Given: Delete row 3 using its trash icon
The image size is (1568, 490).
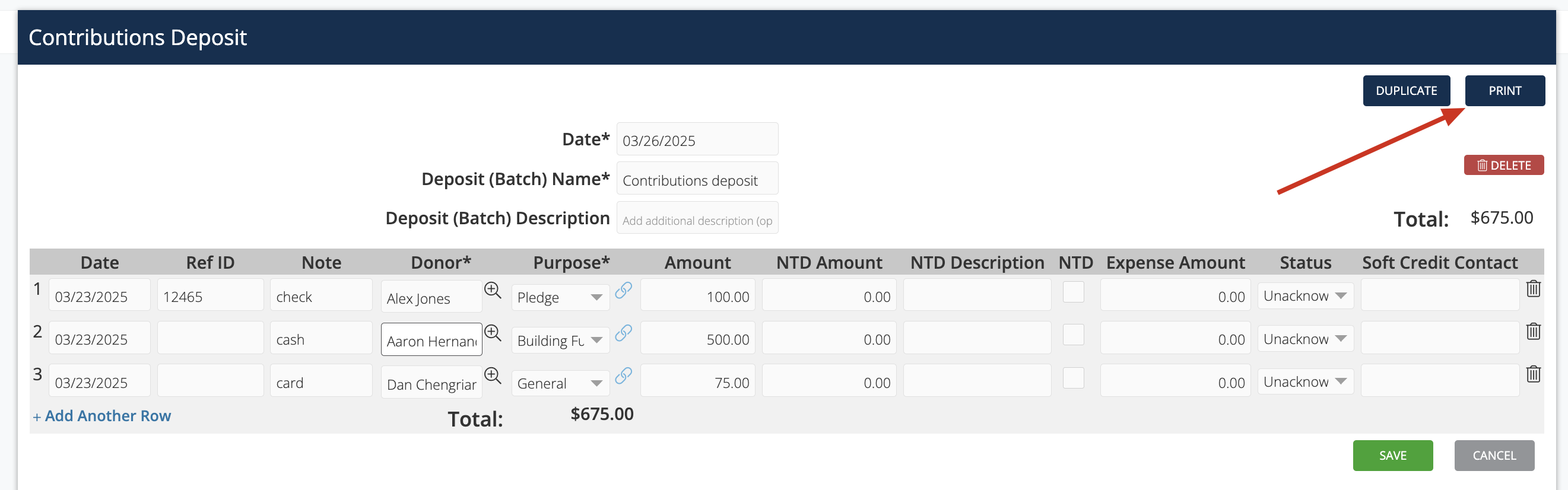Looking at the screenshot, I should (1534, 374).
